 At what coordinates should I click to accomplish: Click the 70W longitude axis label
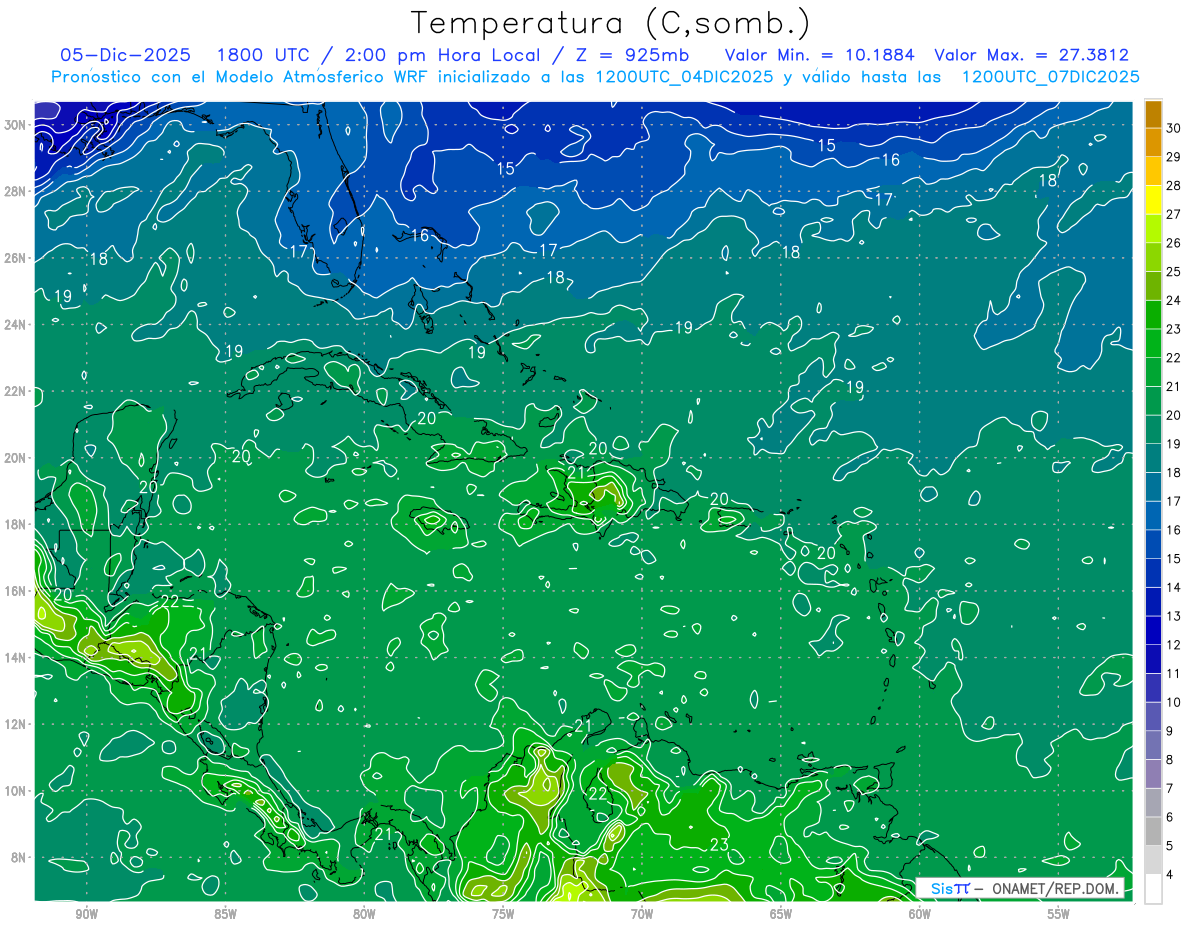(x=642, y=915)
